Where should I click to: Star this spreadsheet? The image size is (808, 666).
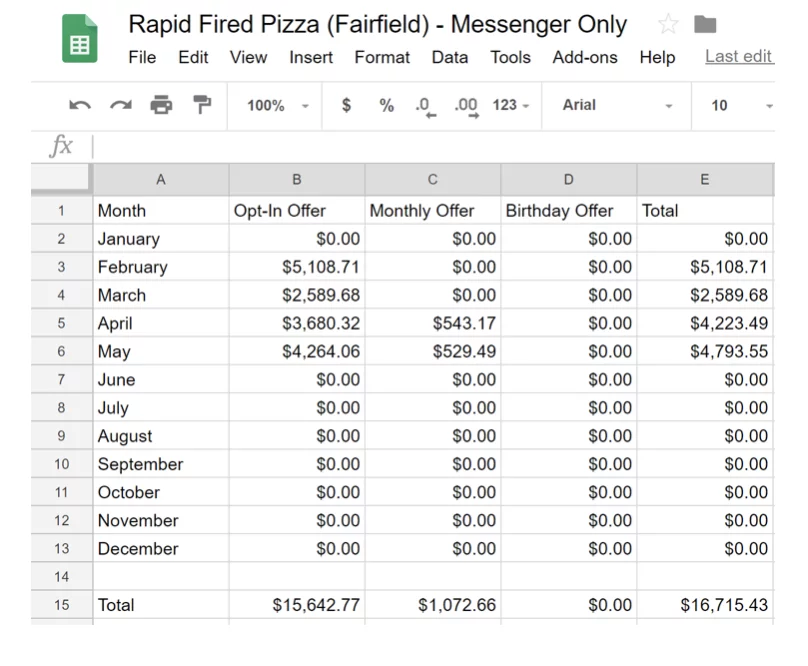coord(668,24)
